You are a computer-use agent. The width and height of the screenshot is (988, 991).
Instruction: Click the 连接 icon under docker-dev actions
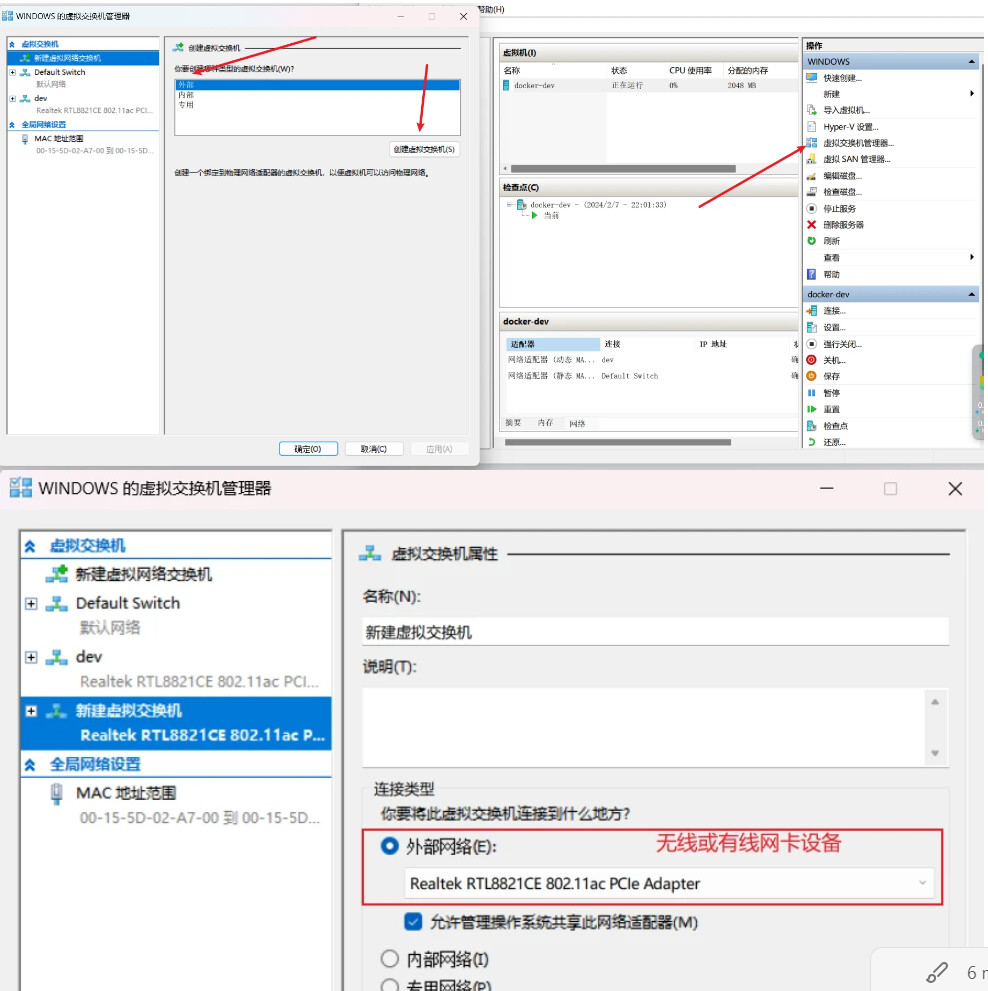(812, 310)
